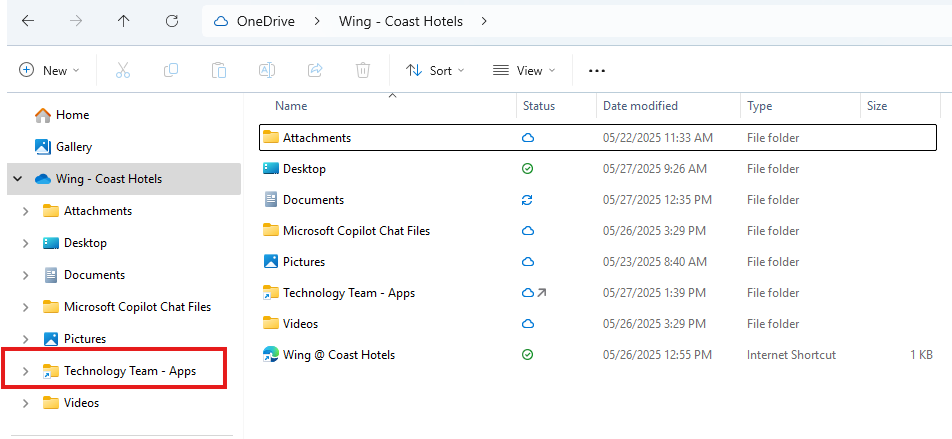Open the New dropdown menu
The width and height of the screenshot is (952, 439).
pos(49,70)
